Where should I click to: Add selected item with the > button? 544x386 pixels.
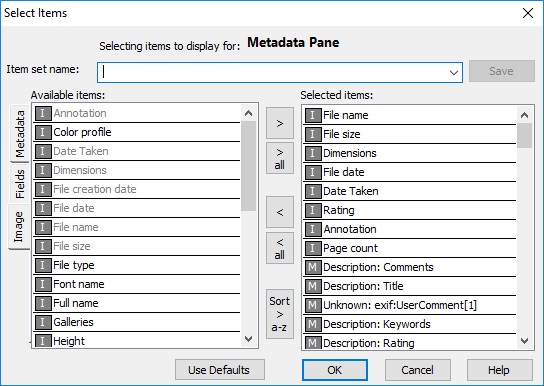(280, 123)
